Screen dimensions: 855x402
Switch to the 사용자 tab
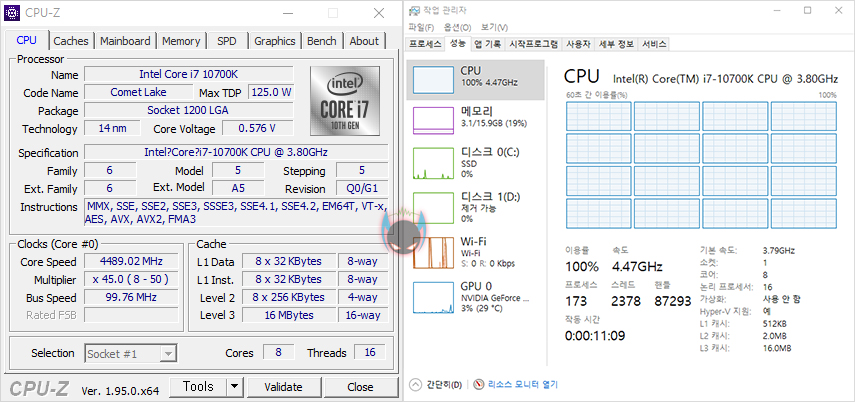click(x=578, y=44)
